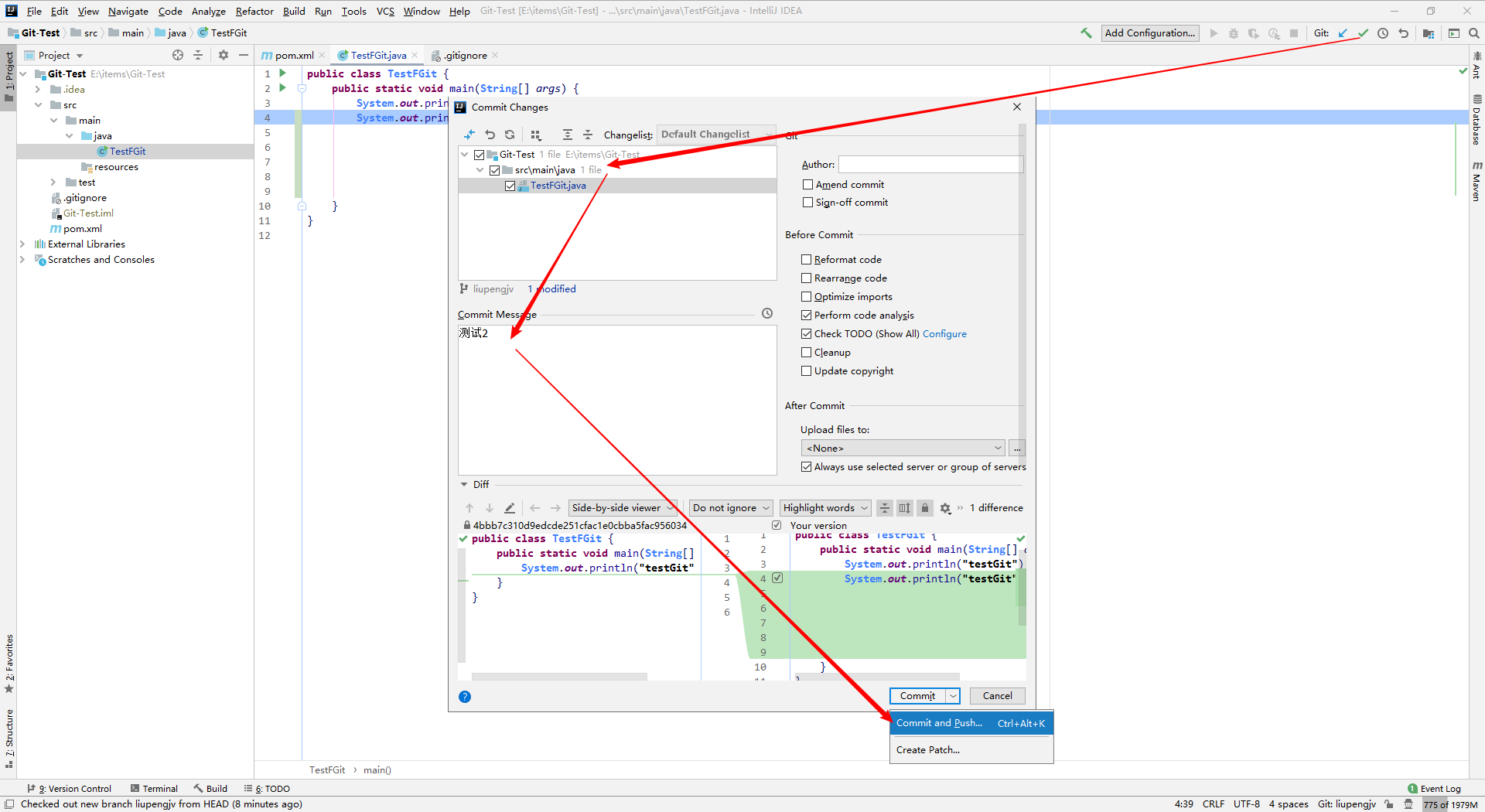The width and height of the screenshot is (1485, 812).
Task: Click the Run with IDE terminal icon
Action: (1454, 33)
